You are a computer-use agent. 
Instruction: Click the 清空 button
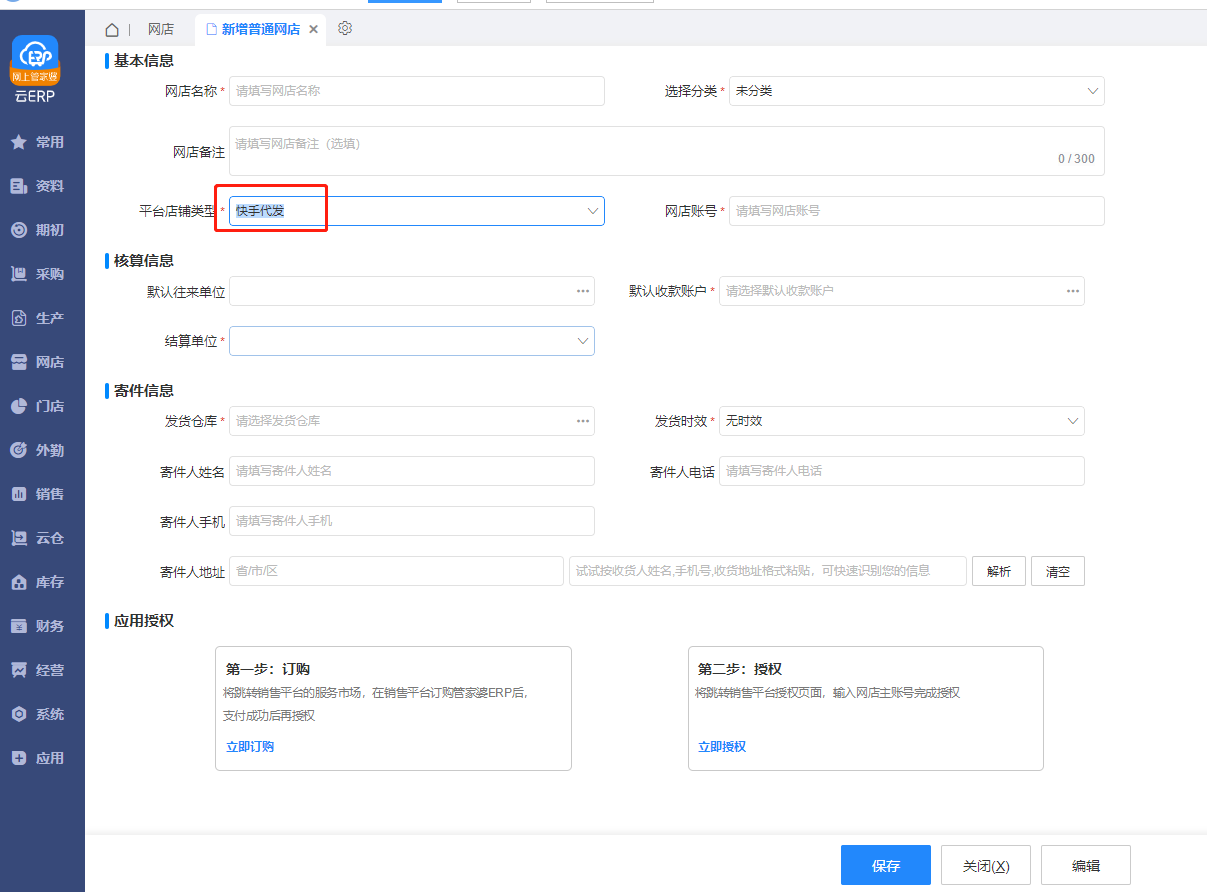click(1057, 571)
